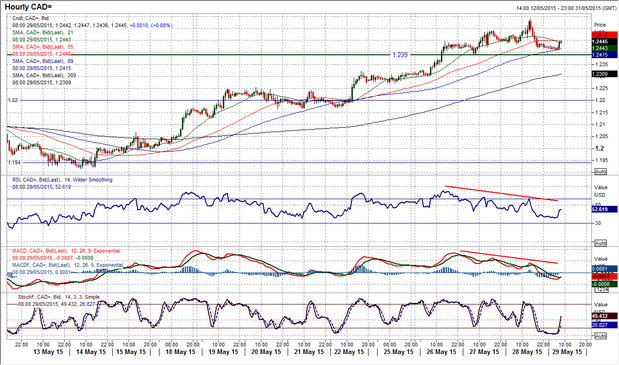The image size is (619, 365).
Task: Click the Auto scale button in RSI pane
Action: coord(600,243)
